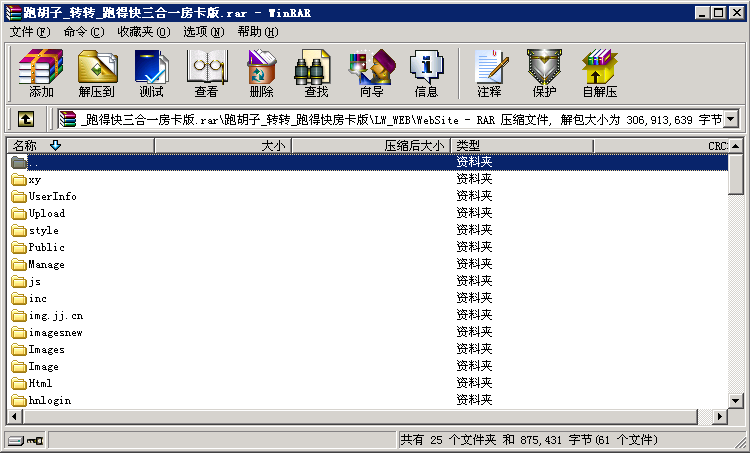The width and height of the screenshot is (750, 453).
Task: Open the 查看 (View) tool
Action: 206,73
